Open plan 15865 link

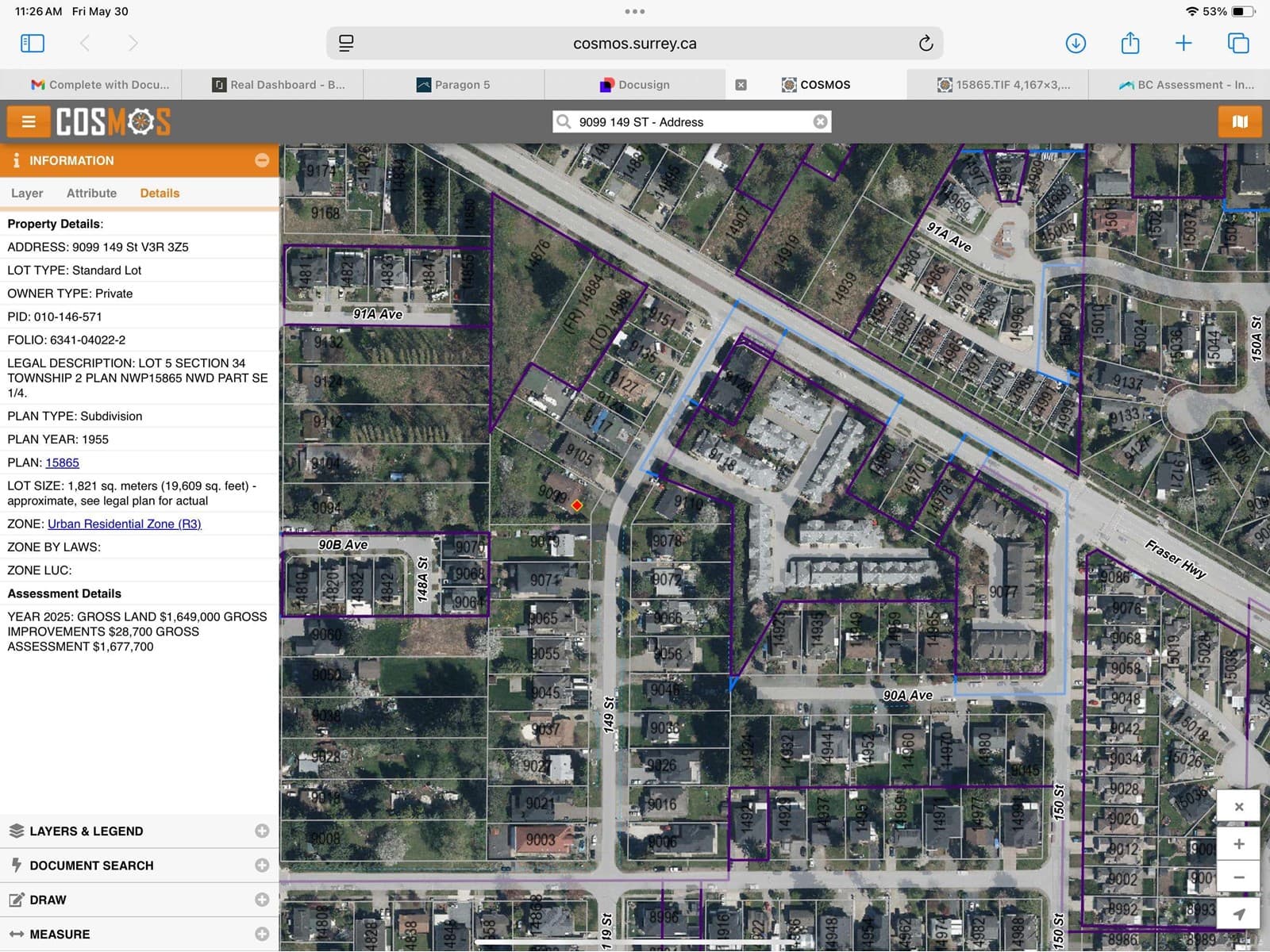click(x=62, y=463)
